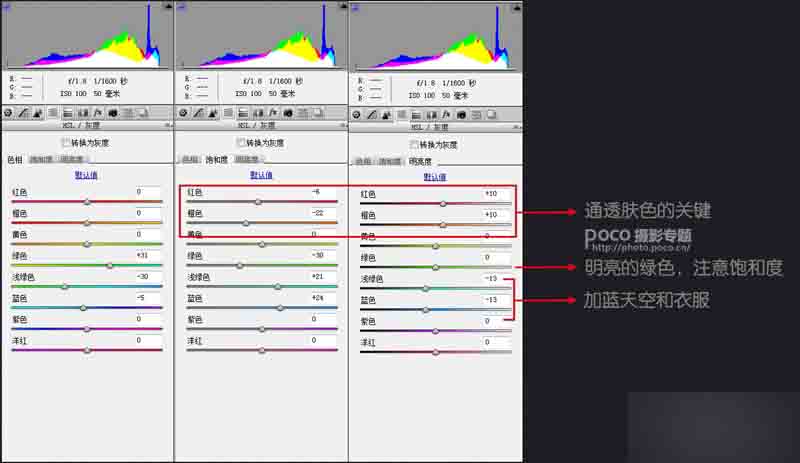Open Split Toning icon in right Luminance panel
Image resolution: width=800 pixels, height=463 pixels.
pos(416,115)
